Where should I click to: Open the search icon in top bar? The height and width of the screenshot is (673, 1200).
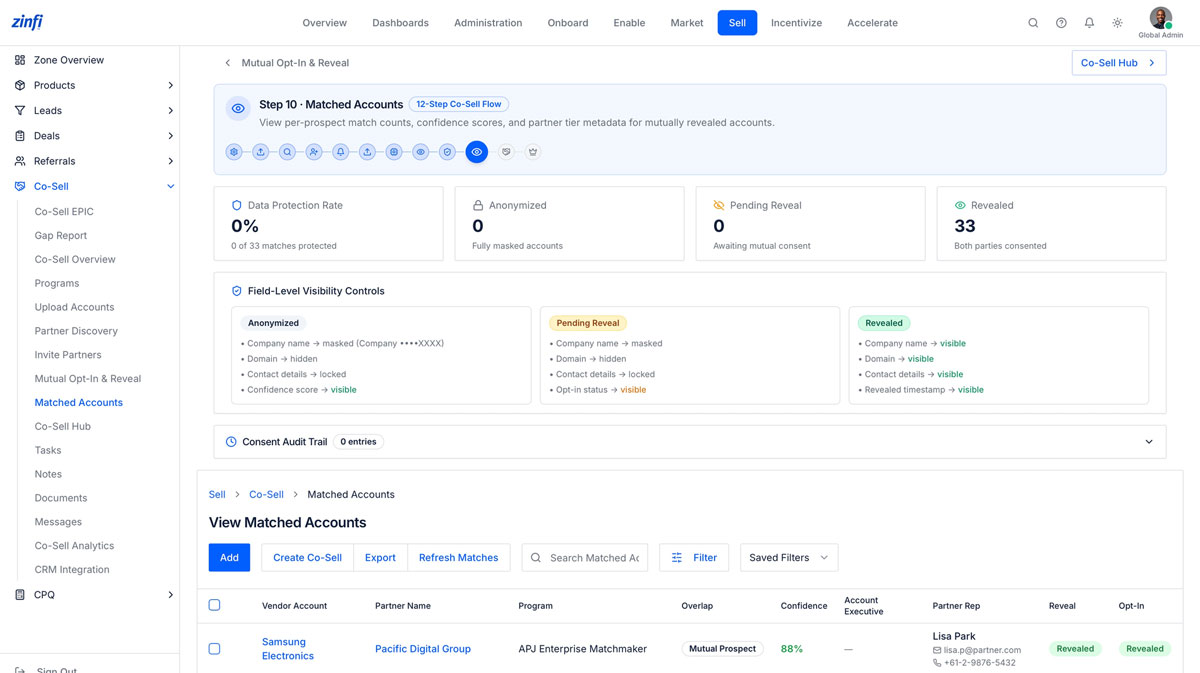pyautogui.click(x=1033, y=23)
